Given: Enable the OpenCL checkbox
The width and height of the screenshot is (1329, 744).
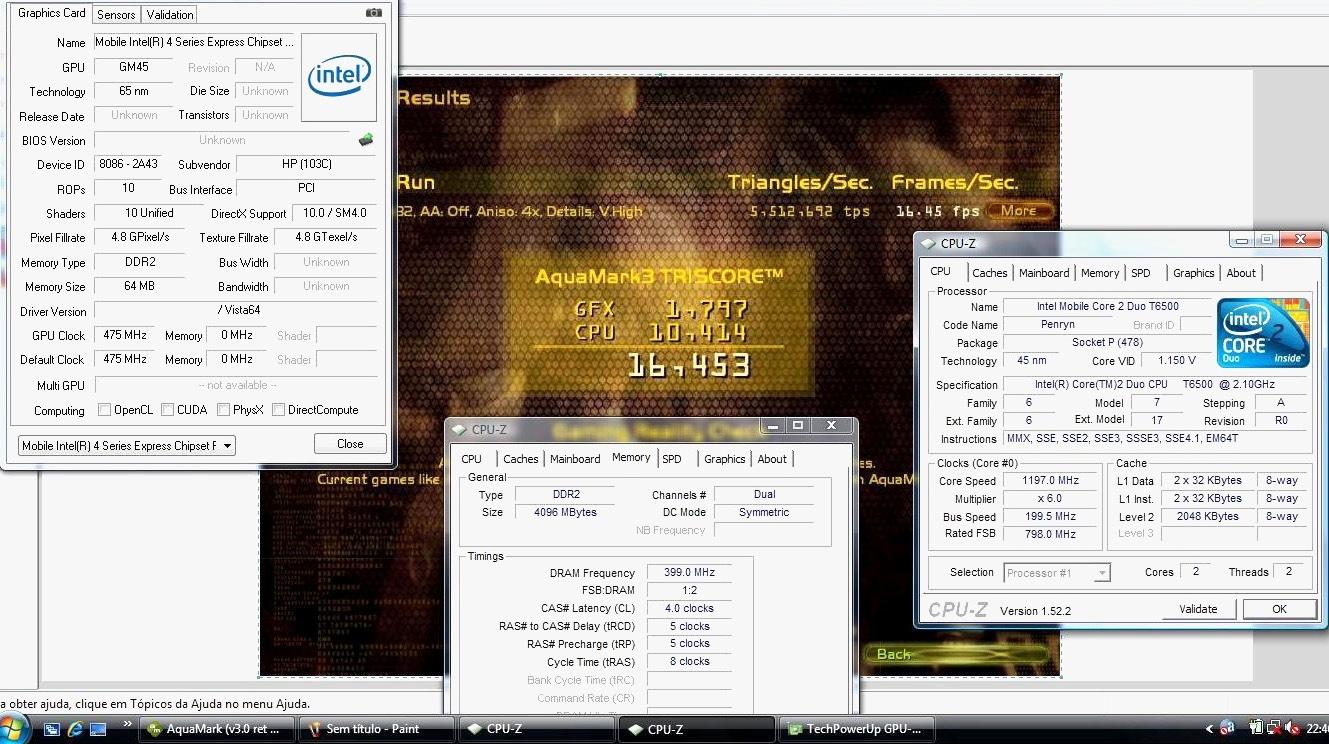Looking at the screenshot, I should pyautogui.click(x=104, y=410).
